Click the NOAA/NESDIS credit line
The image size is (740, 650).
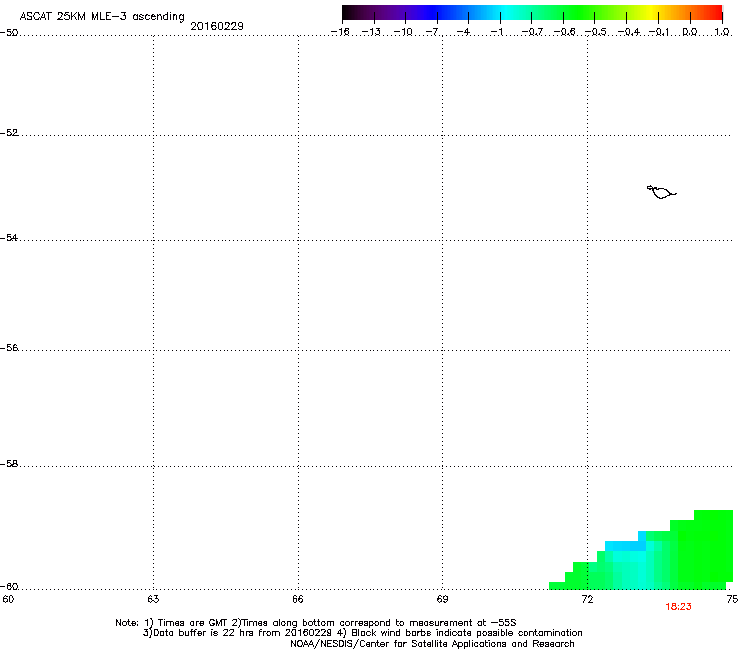tap(432, 644)
